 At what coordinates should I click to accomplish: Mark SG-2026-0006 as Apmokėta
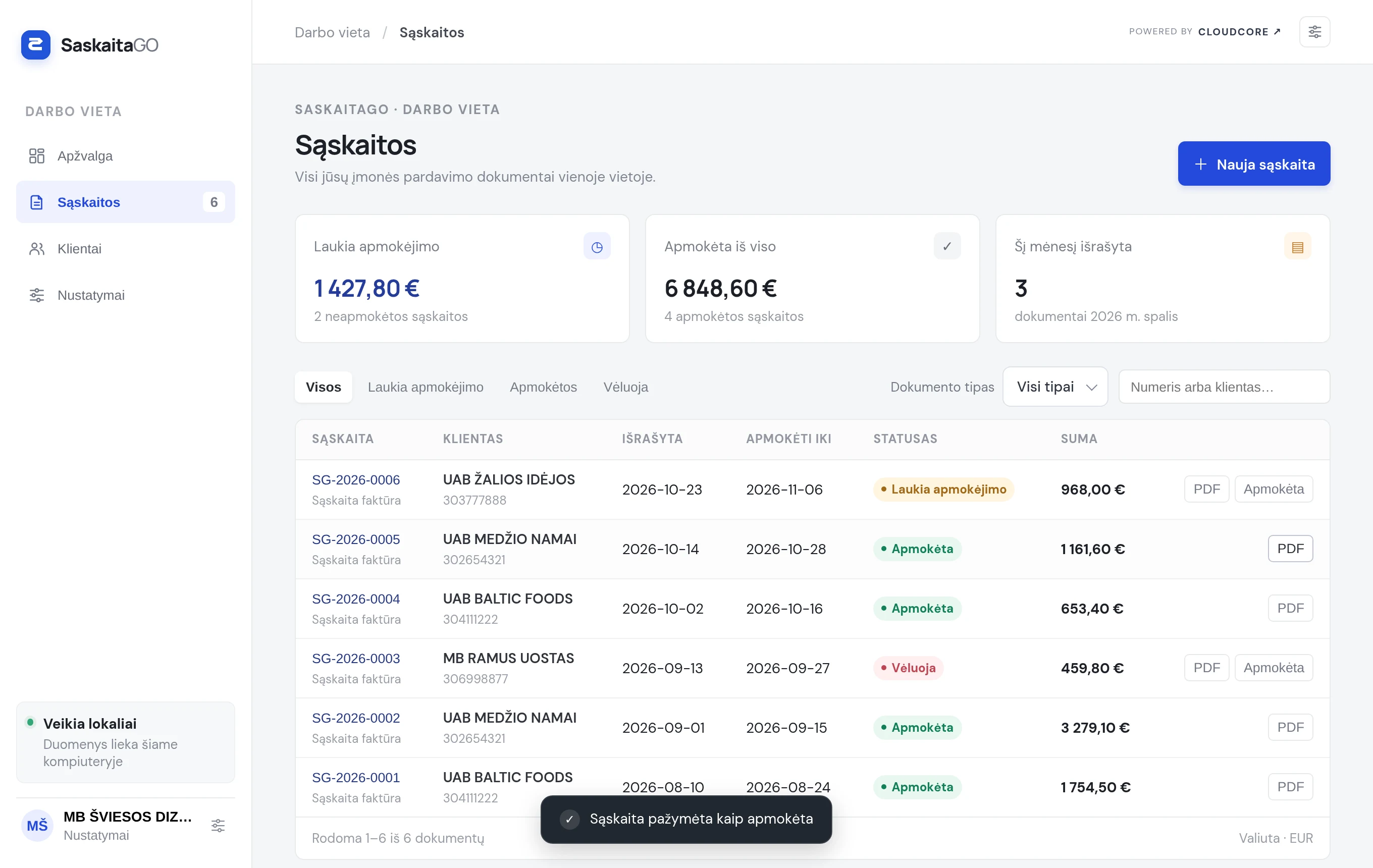[x=1273, y=489]
